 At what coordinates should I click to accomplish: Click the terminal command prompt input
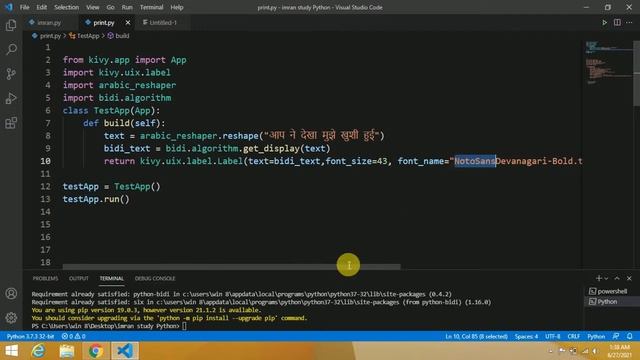(184, 326)
